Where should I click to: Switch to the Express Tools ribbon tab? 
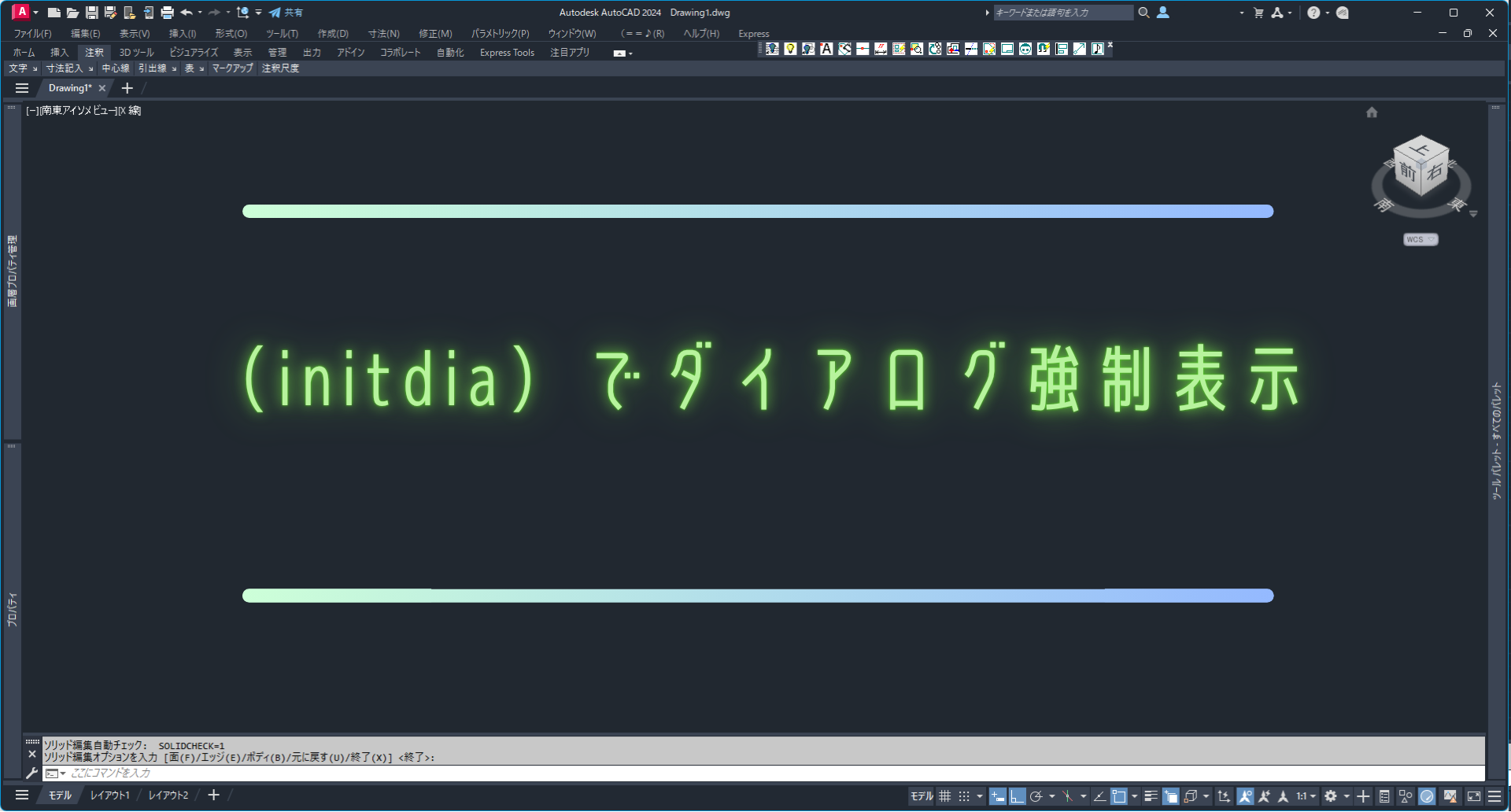click(x=507, y=53)
